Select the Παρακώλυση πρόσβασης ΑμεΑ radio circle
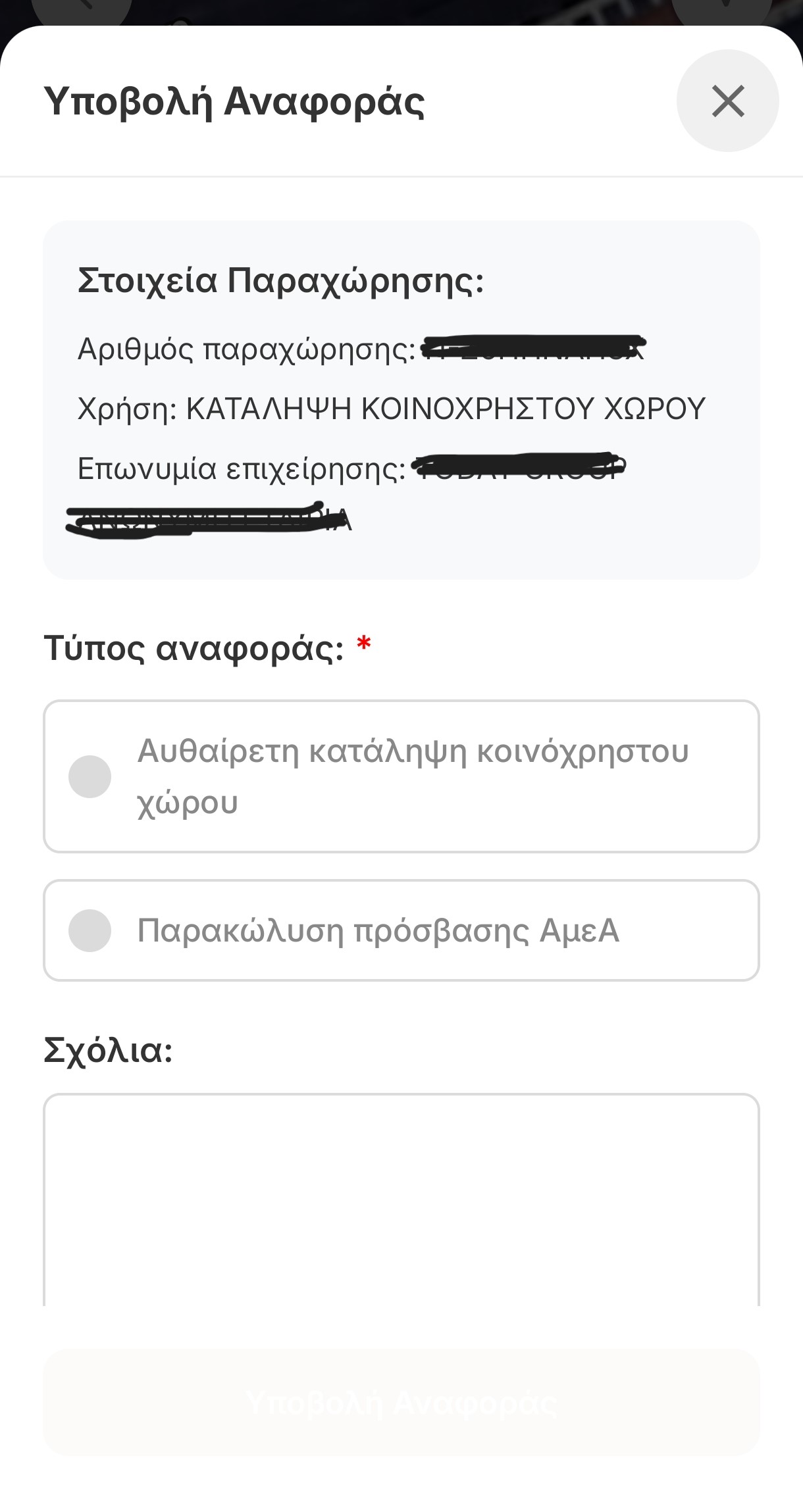The width and height of the screenshot is (803, 1512). tap(90, 930)
